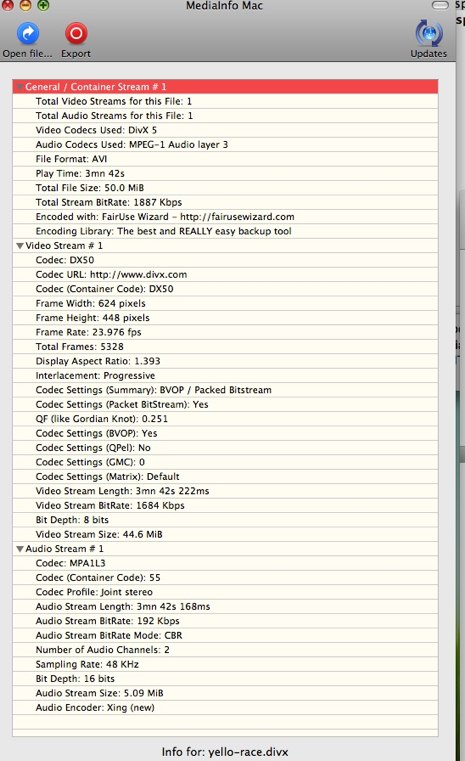Toggle toolbar with the pill button
465x761 pixels.
click(x=440, y=5)
